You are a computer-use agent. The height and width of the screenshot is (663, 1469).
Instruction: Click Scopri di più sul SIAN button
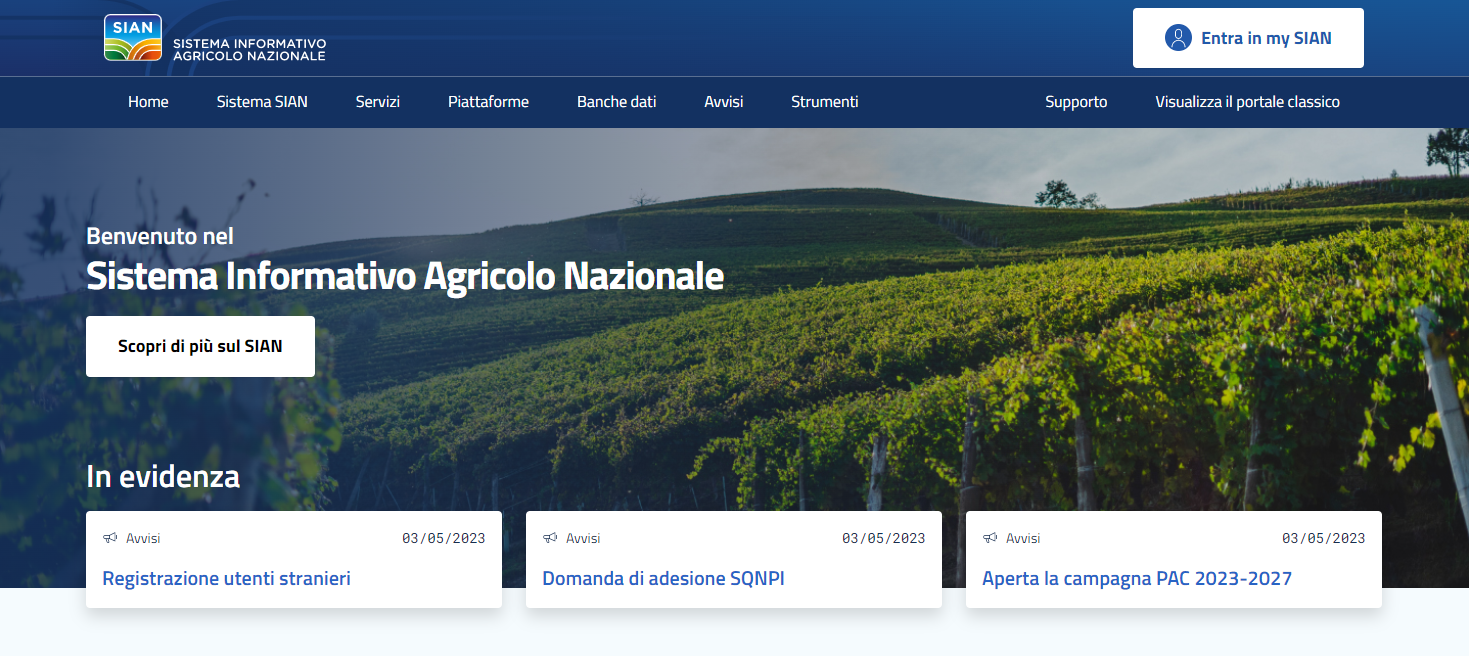200,347
